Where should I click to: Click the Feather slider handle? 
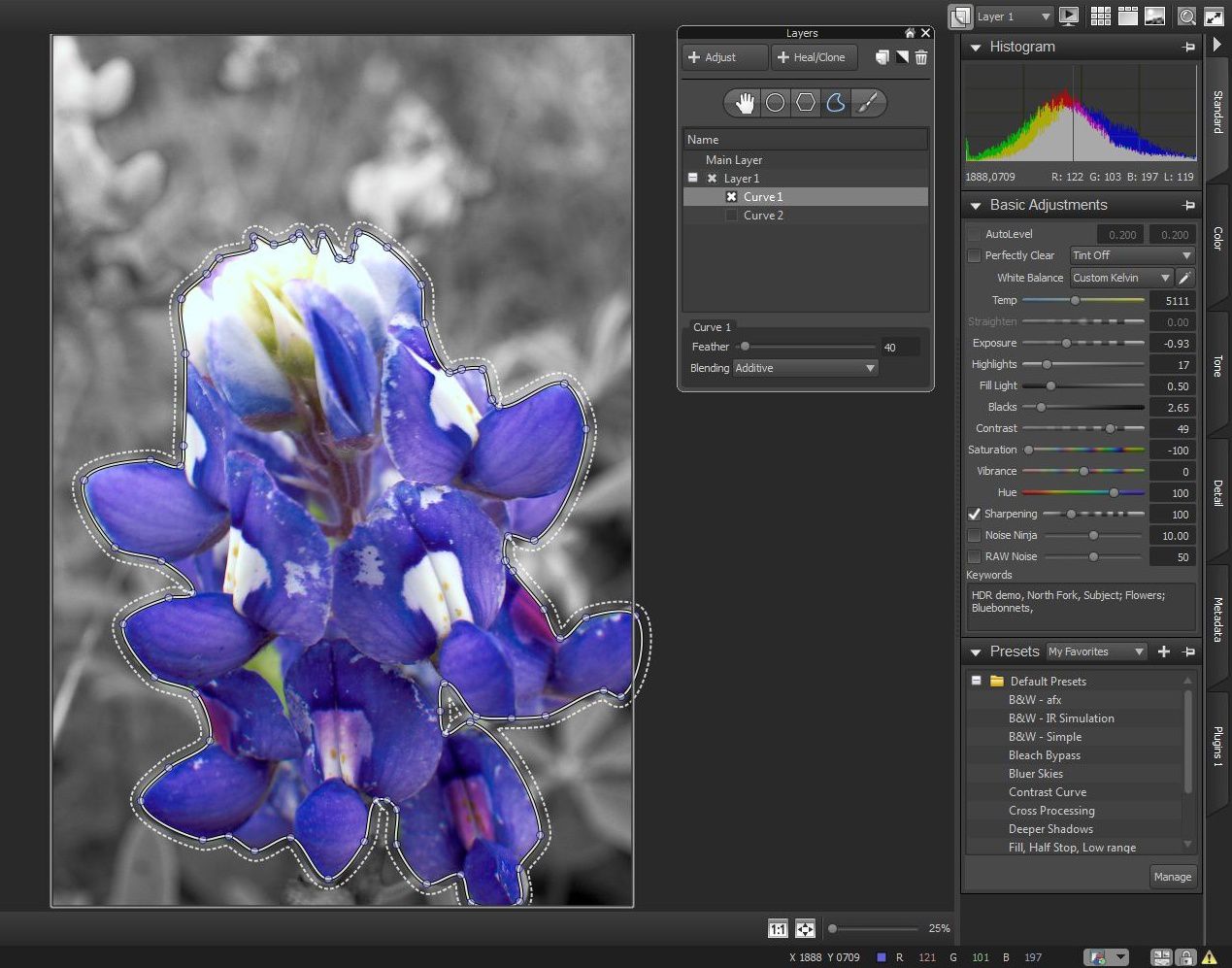click(x=745, y=347)
